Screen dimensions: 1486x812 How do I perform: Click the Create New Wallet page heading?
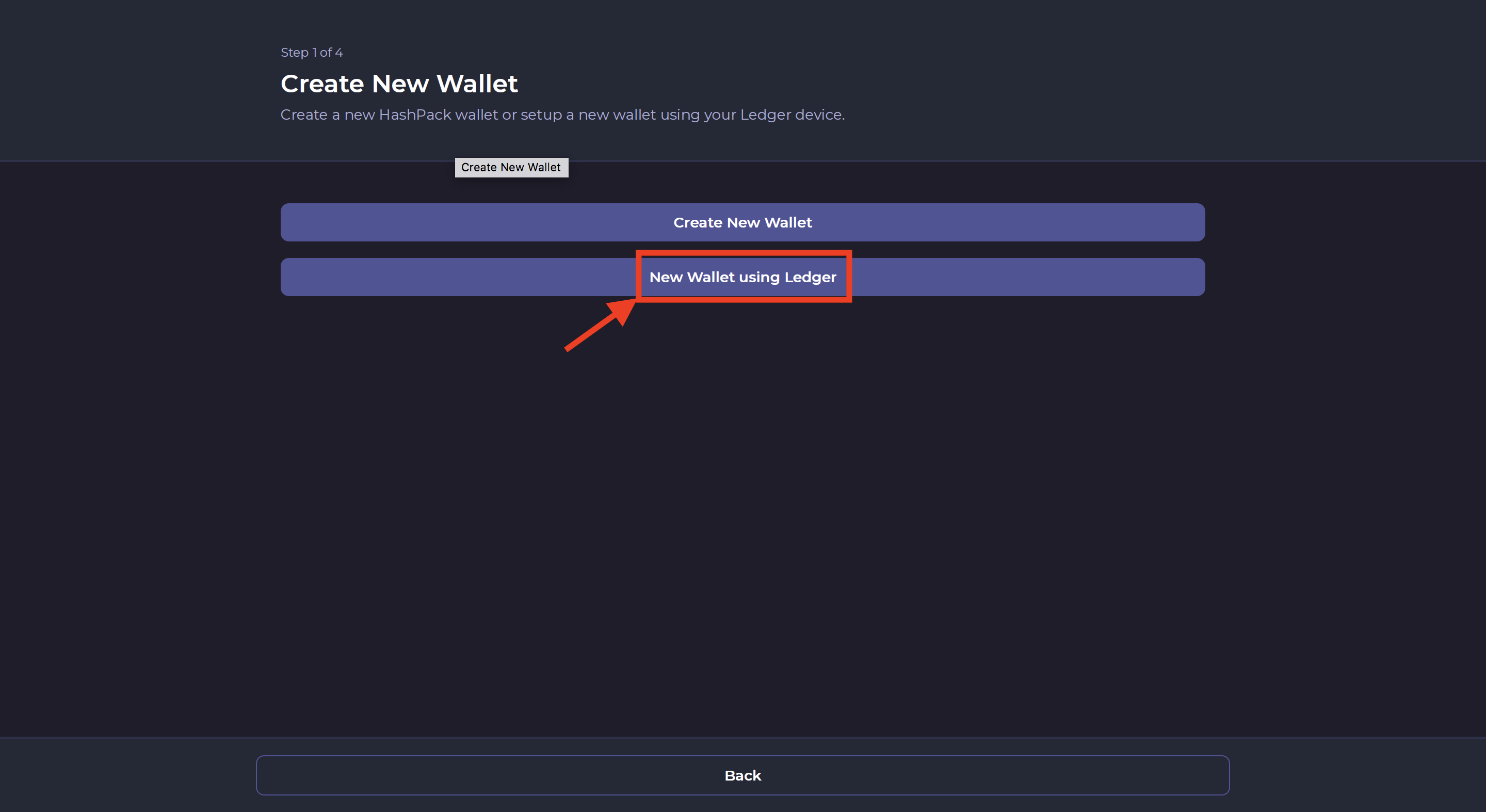point(399,84)
